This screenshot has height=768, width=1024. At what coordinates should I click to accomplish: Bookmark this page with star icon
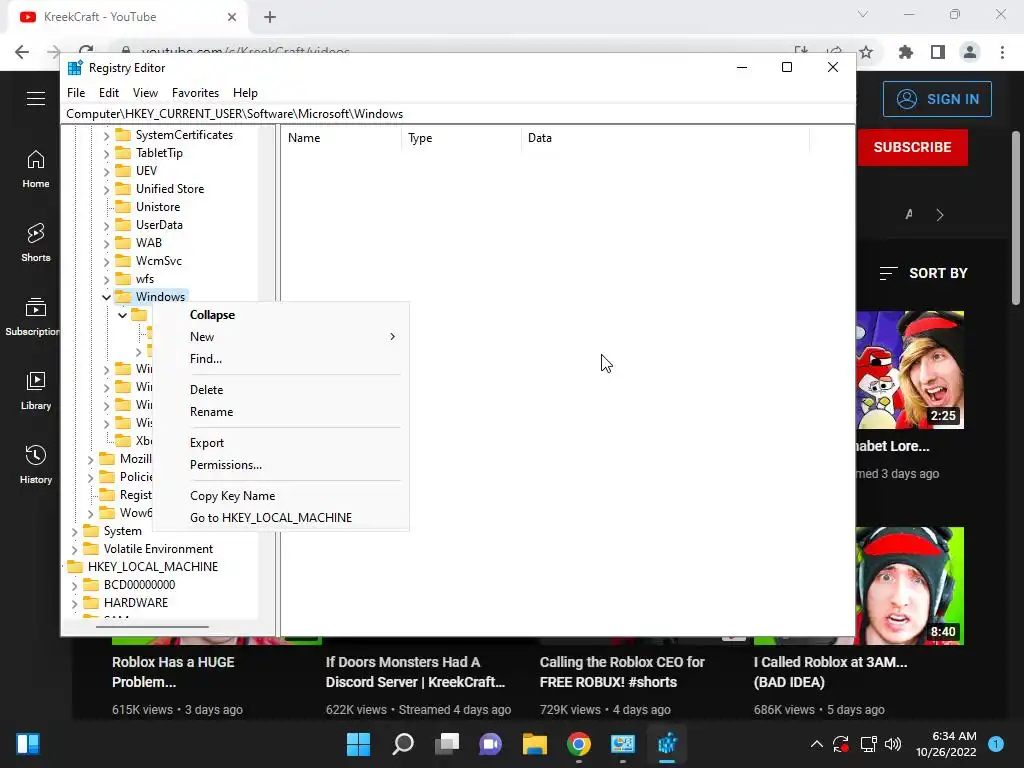[866, 52]
